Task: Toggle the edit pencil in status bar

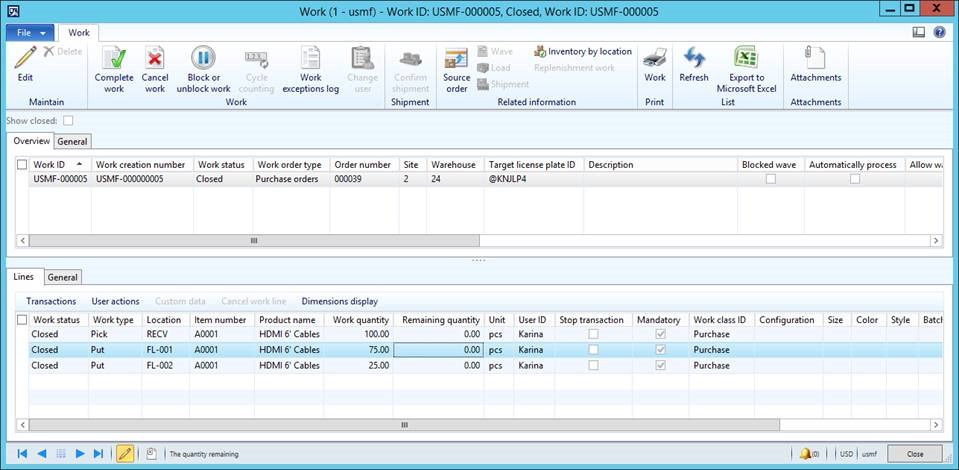Action: coord(125,453)
